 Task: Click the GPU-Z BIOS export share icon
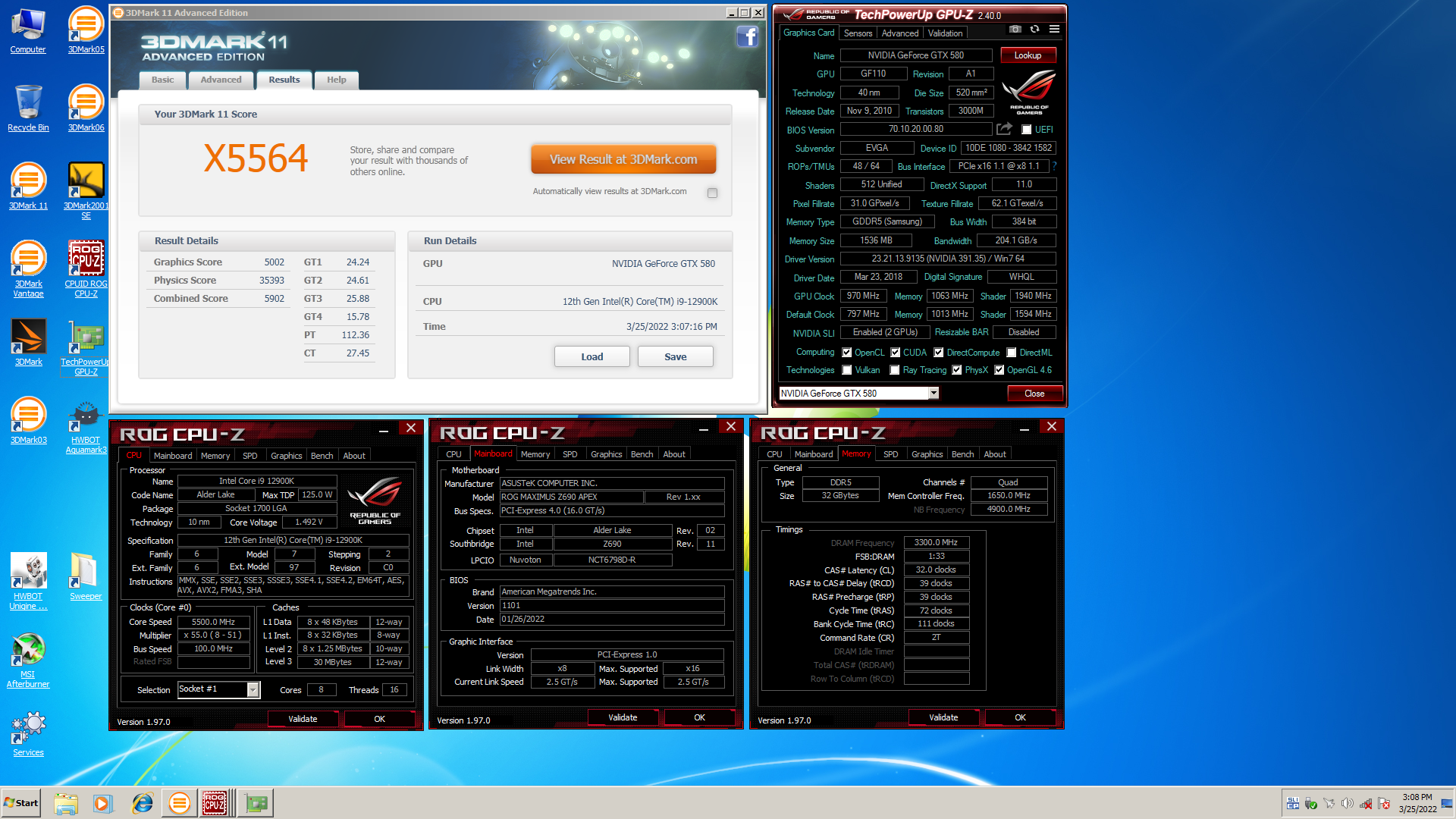[x=1005, y=129]
